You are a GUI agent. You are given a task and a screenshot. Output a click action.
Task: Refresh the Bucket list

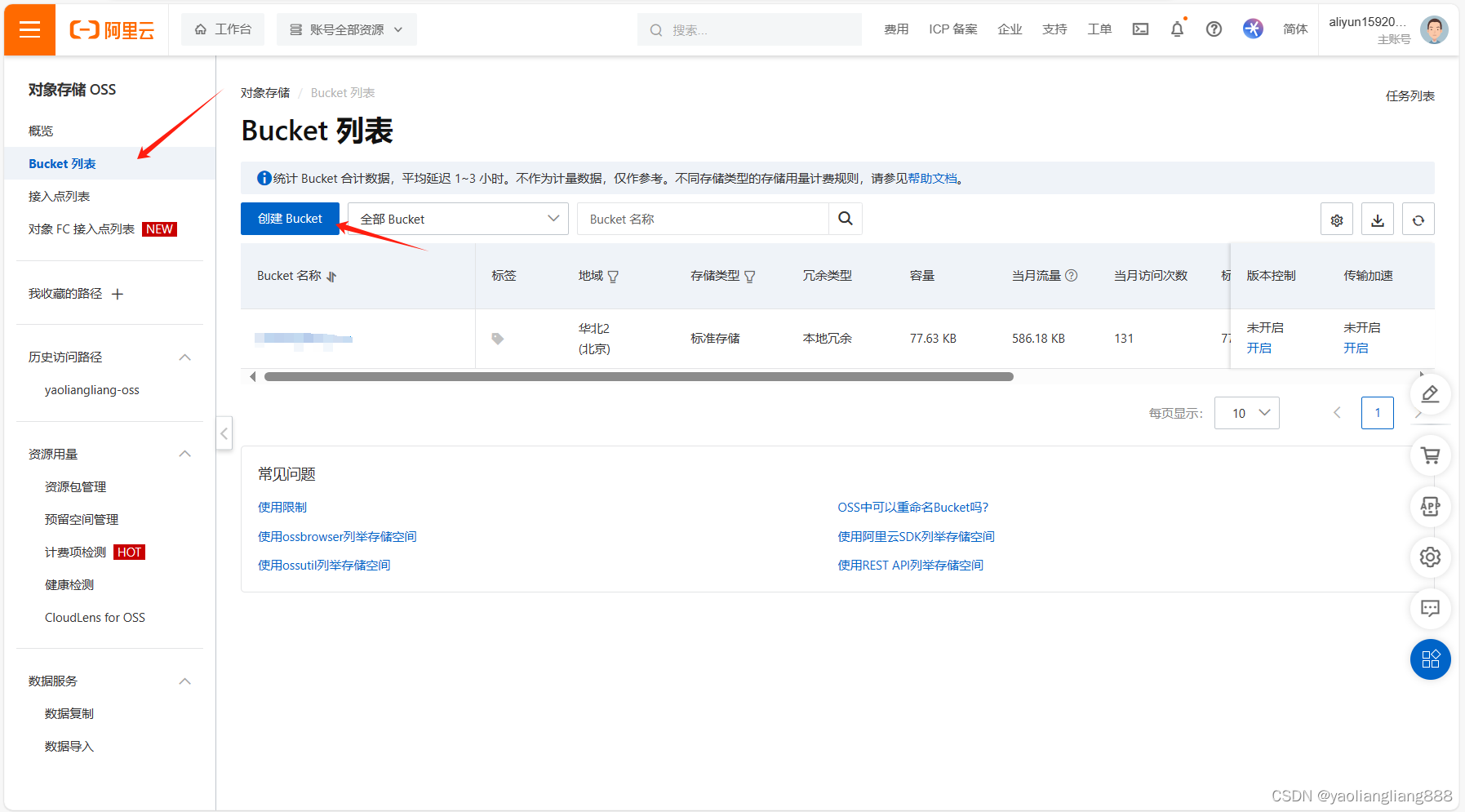point(1418,220)
